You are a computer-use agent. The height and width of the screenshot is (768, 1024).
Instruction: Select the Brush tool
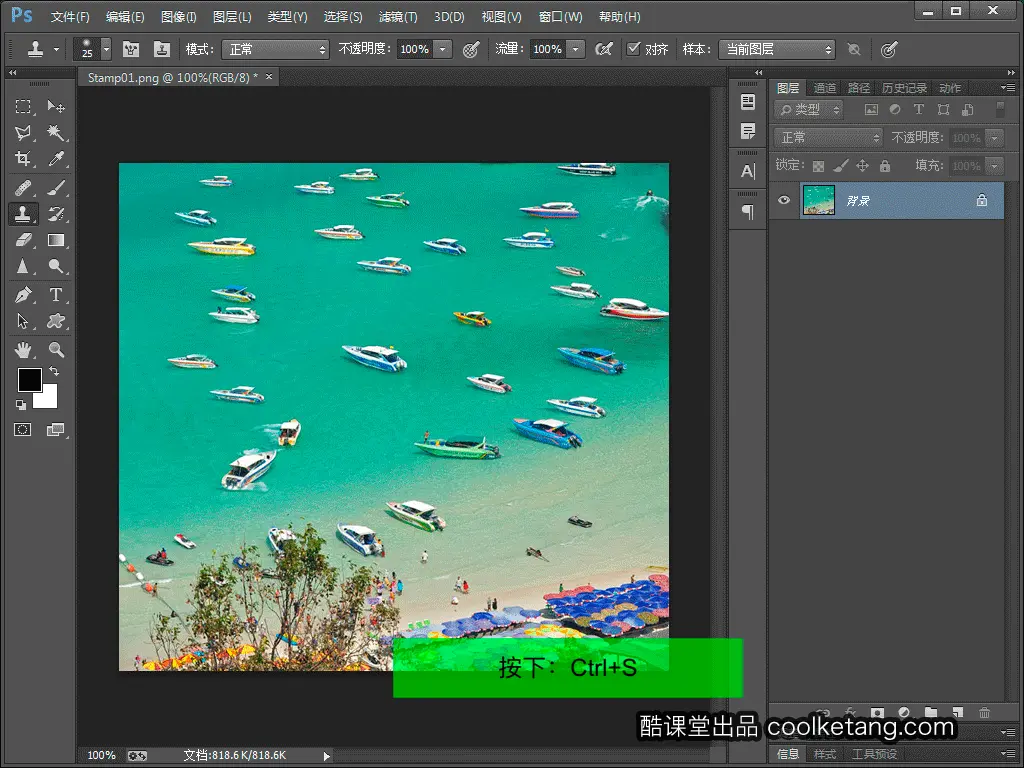[56, 188]
